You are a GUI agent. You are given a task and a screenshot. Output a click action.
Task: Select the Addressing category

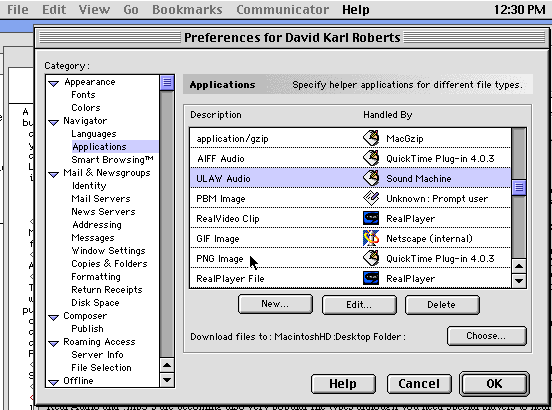tap(97, 225)
